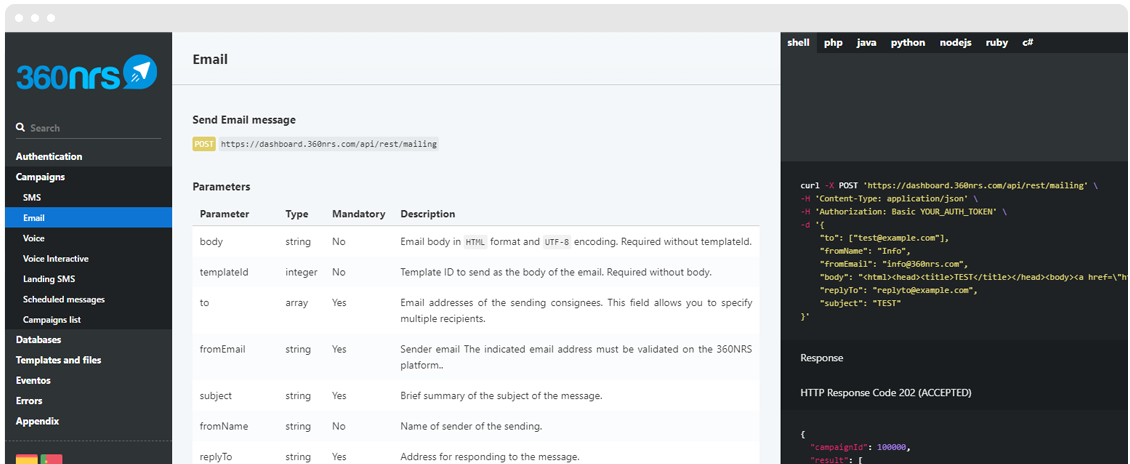Screen dimensions: 1130x464
Task: Switch to the python code tab
Action: coord(908,43)
